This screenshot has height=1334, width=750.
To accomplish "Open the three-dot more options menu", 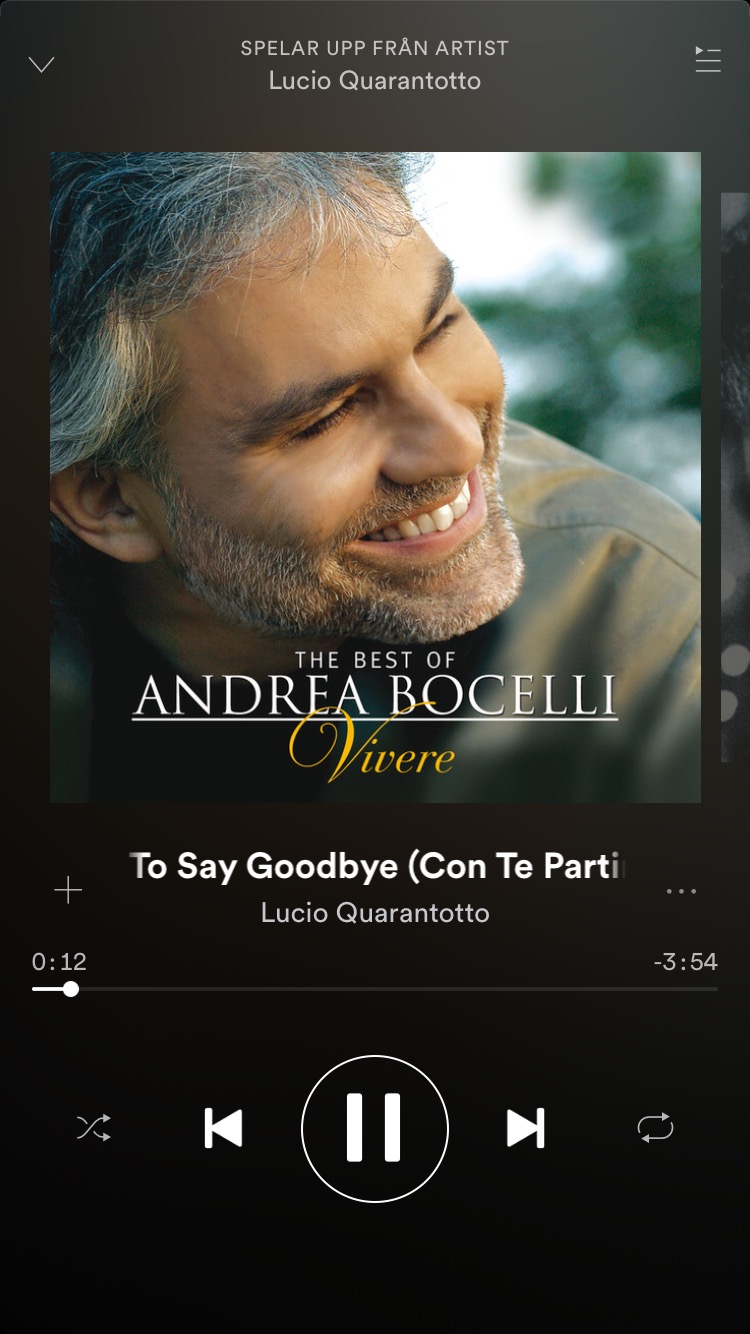I will pyautogui.click(x=681, y=891).
